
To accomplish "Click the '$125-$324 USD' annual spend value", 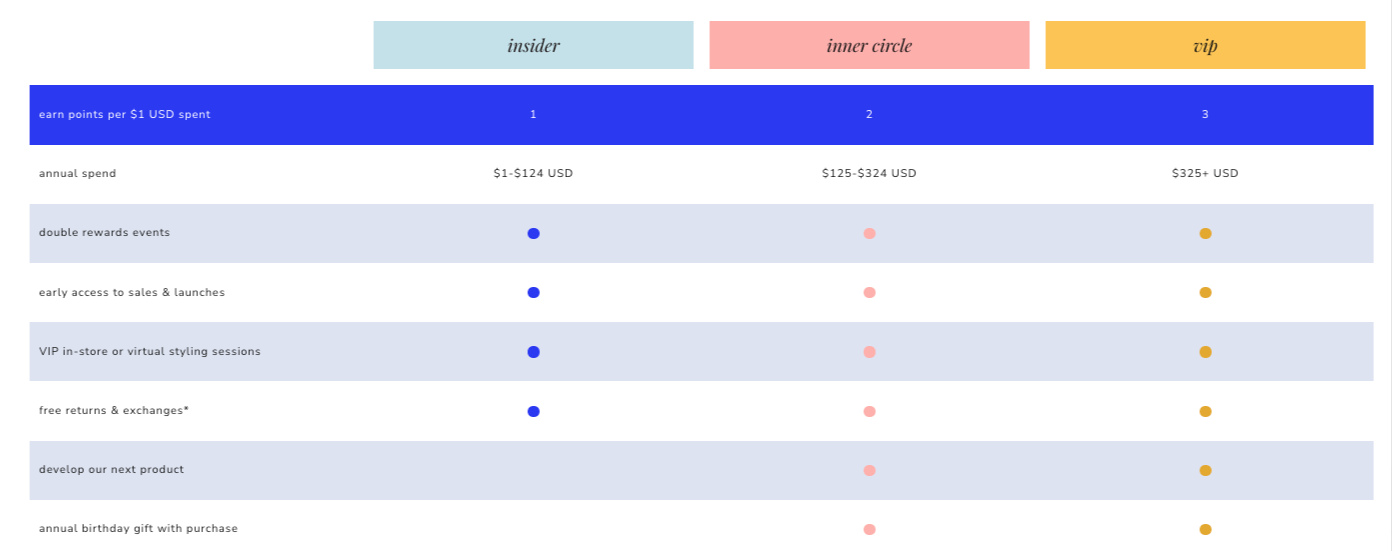I will [x=869, y=173].
